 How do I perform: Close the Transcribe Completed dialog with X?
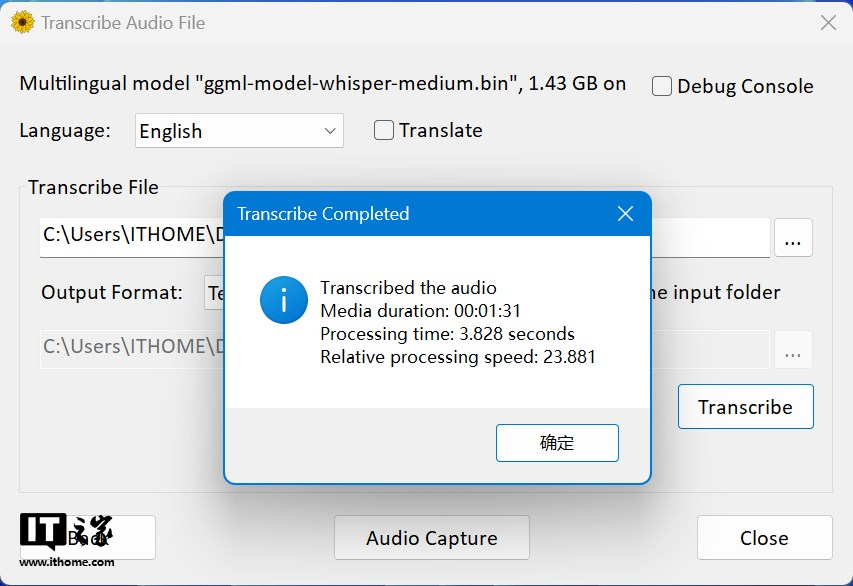tap(625, 214)
